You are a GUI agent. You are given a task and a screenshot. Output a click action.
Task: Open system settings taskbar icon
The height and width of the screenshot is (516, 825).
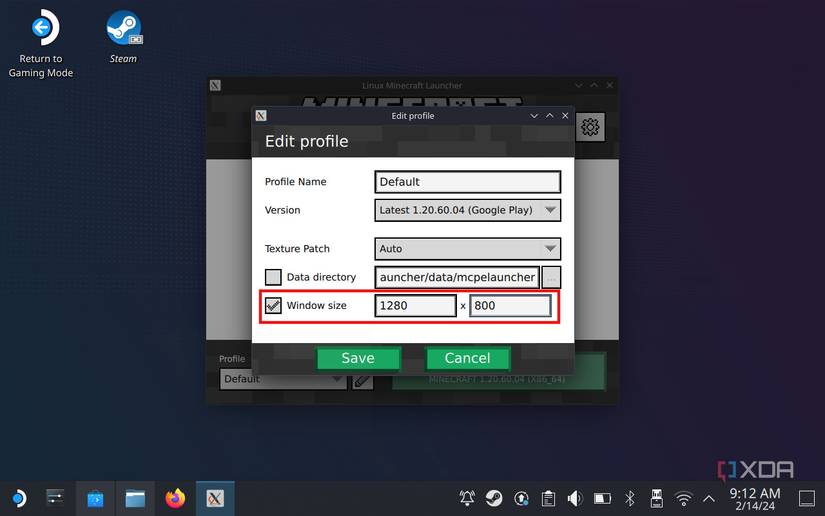55,498
